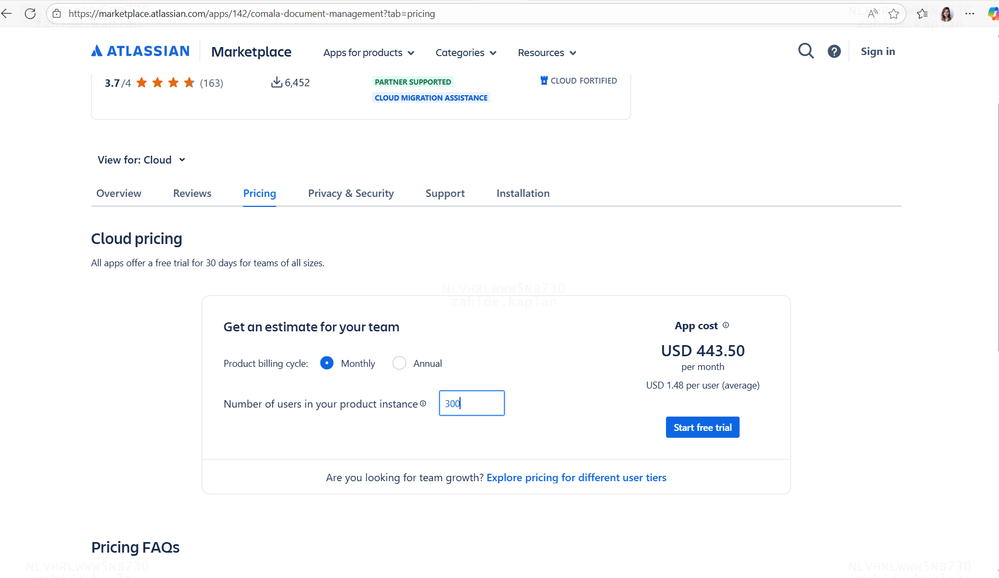The width and height of the screenshot is (999, 578).
Task: Click the Cloud Migration Assistance badge
Action: pyautogui.click(x=431, y=98)
